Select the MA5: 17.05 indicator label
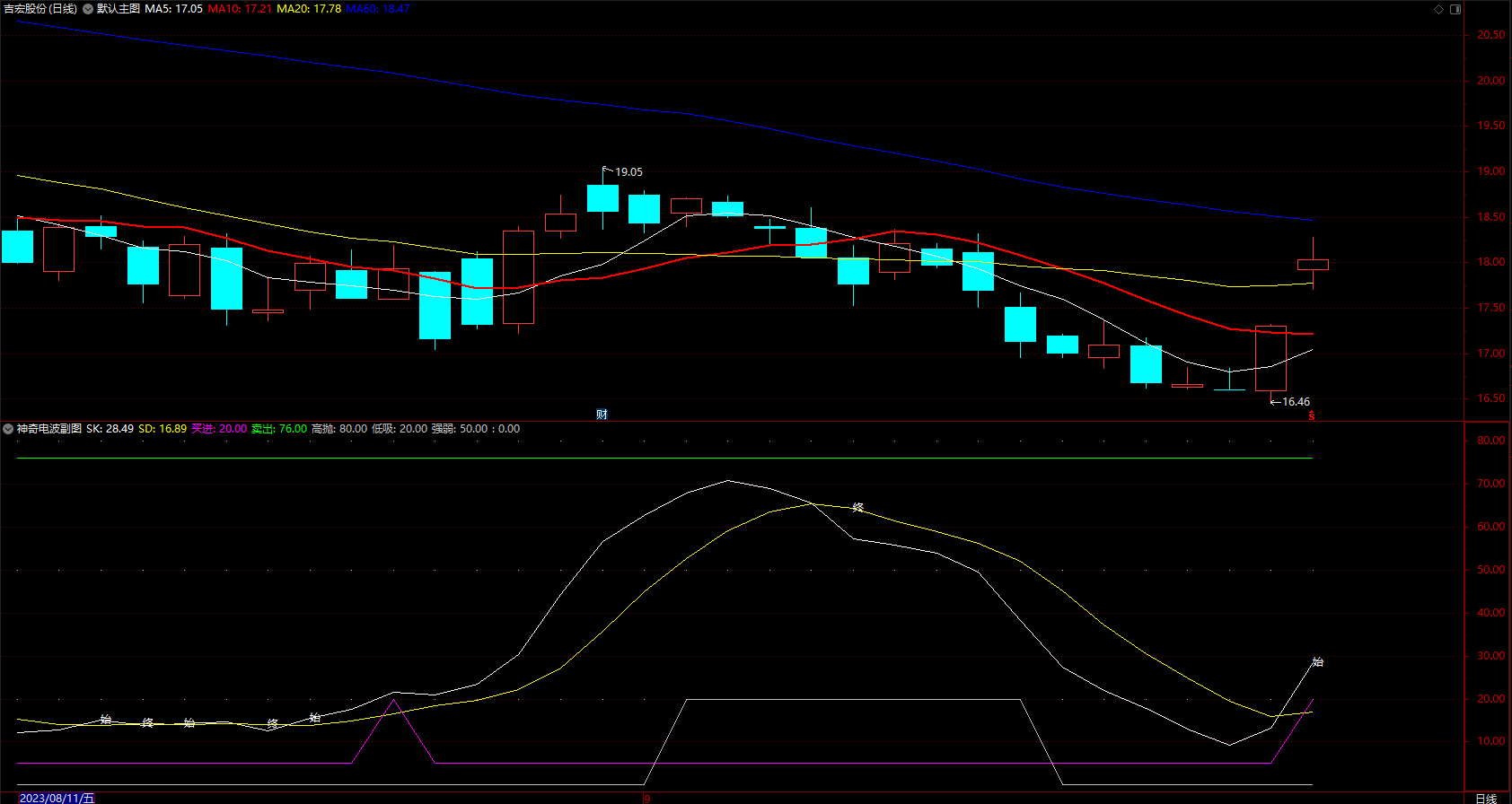The height and width of the screenshot is (804, 1512). click(x=173, y=9)
